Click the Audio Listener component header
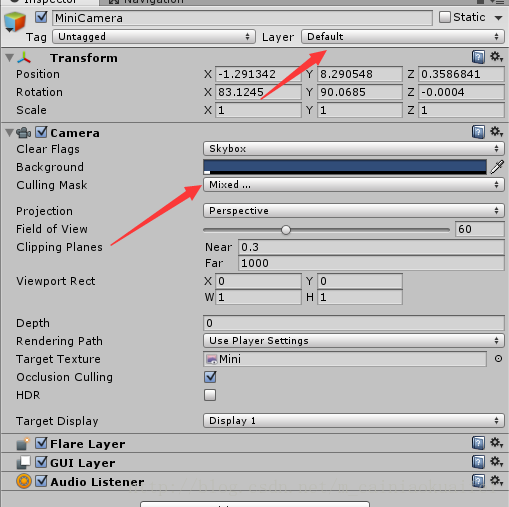Viewport: 509px width, 507px height. (254, 481)
